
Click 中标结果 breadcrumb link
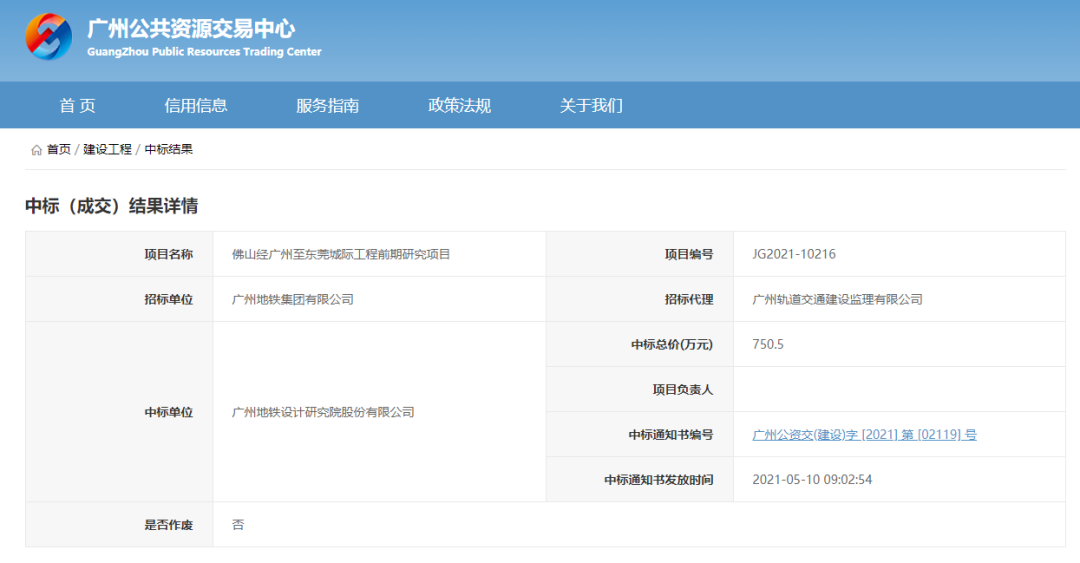click(x=168, y=149)
